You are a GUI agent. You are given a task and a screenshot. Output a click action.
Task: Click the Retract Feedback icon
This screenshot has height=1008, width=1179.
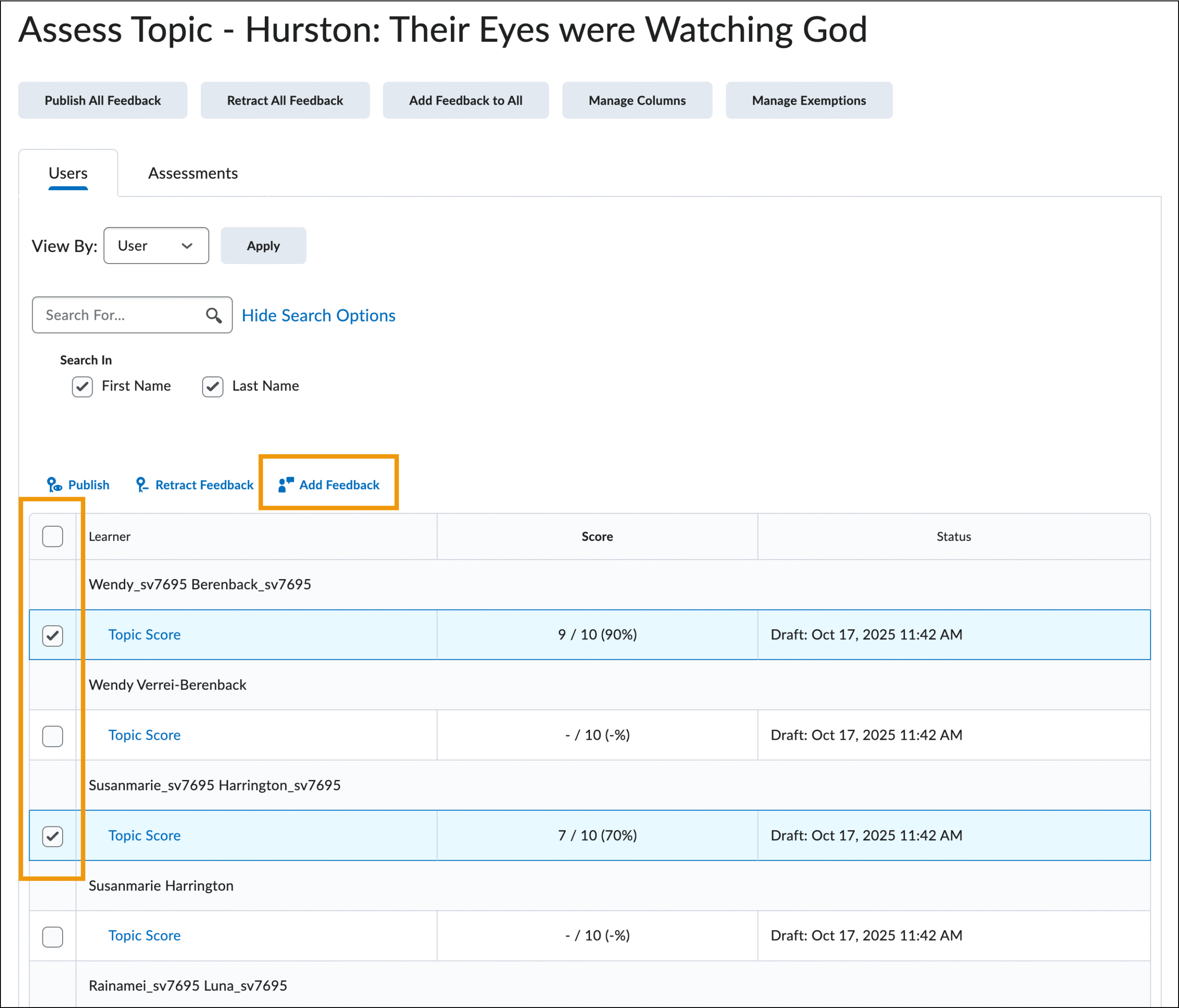pos(142,485)
